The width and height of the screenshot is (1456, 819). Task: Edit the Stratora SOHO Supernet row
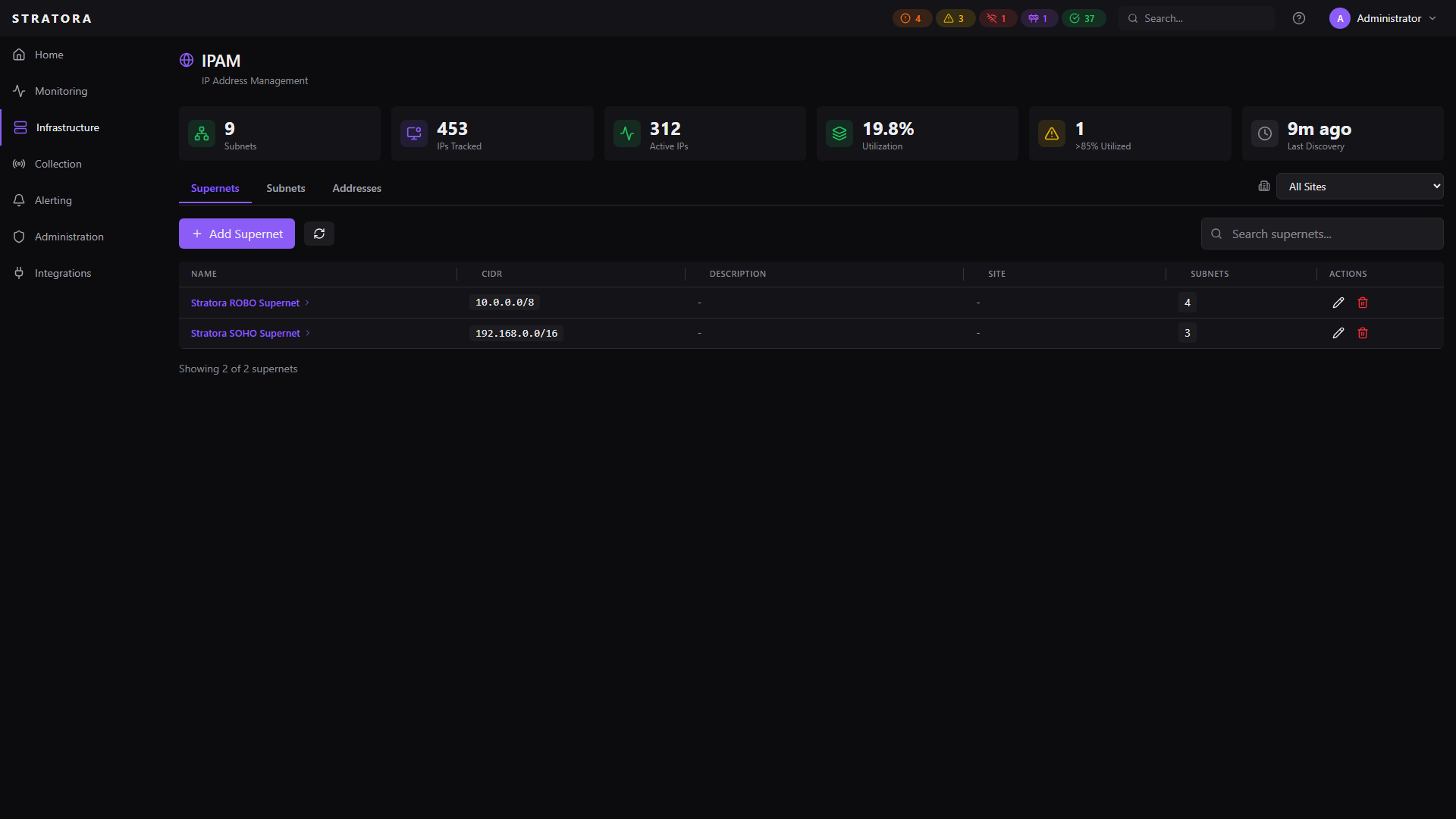1338,333
